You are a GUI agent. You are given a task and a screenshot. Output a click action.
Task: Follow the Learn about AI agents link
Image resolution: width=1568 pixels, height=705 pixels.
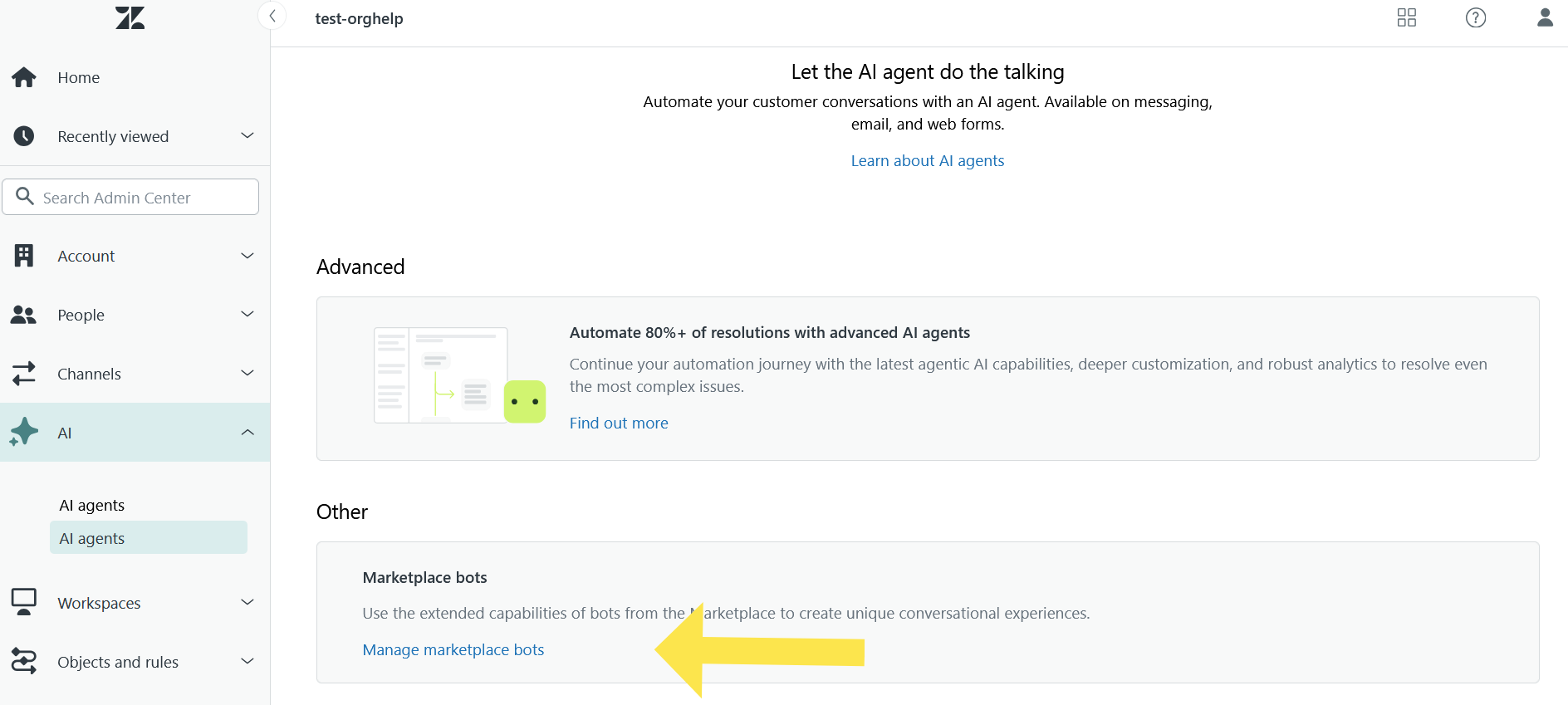(927, 161)
